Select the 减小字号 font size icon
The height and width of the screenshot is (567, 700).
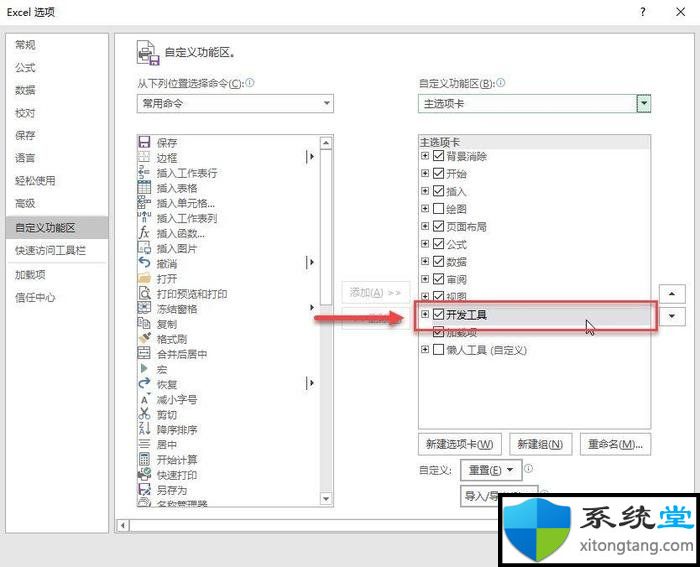click(144, 399)
